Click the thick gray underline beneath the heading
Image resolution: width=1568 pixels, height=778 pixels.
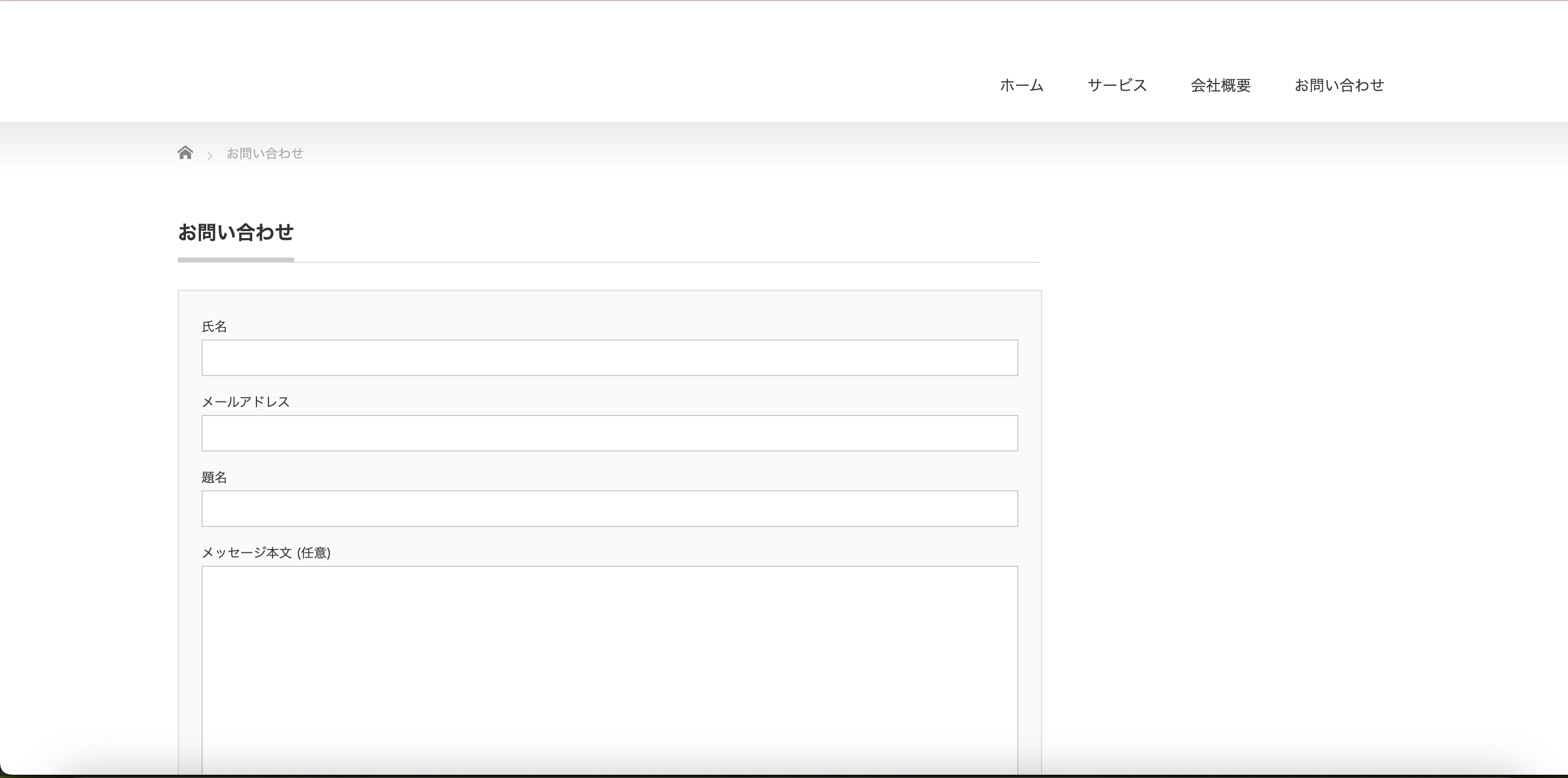point(235,260)
